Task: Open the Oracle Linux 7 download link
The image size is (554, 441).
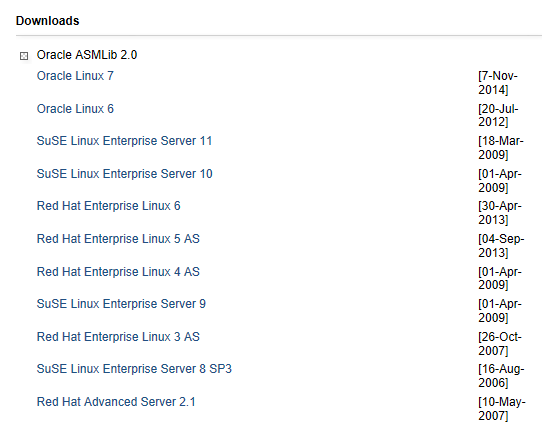Action: [75, 76]
